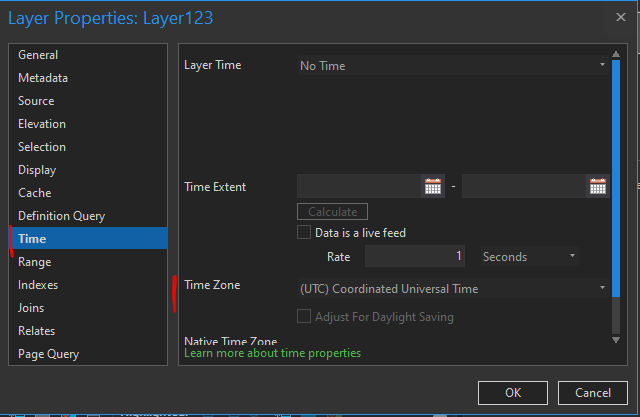The image size is (640, 417).
Task: Open the Time Zone dropdown
Action: (453, 289)
